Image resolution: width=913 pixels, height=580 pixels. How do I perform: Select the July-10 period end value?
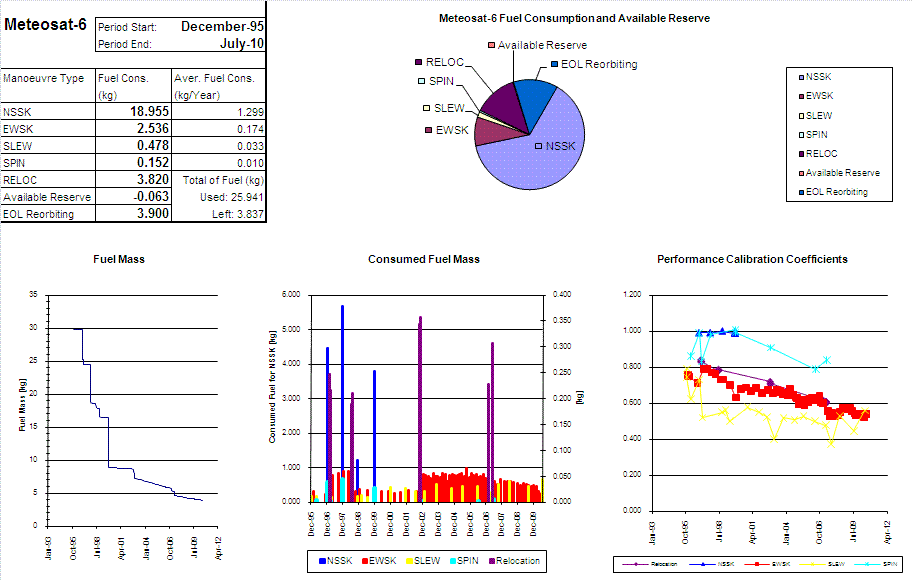coord(242,44)
